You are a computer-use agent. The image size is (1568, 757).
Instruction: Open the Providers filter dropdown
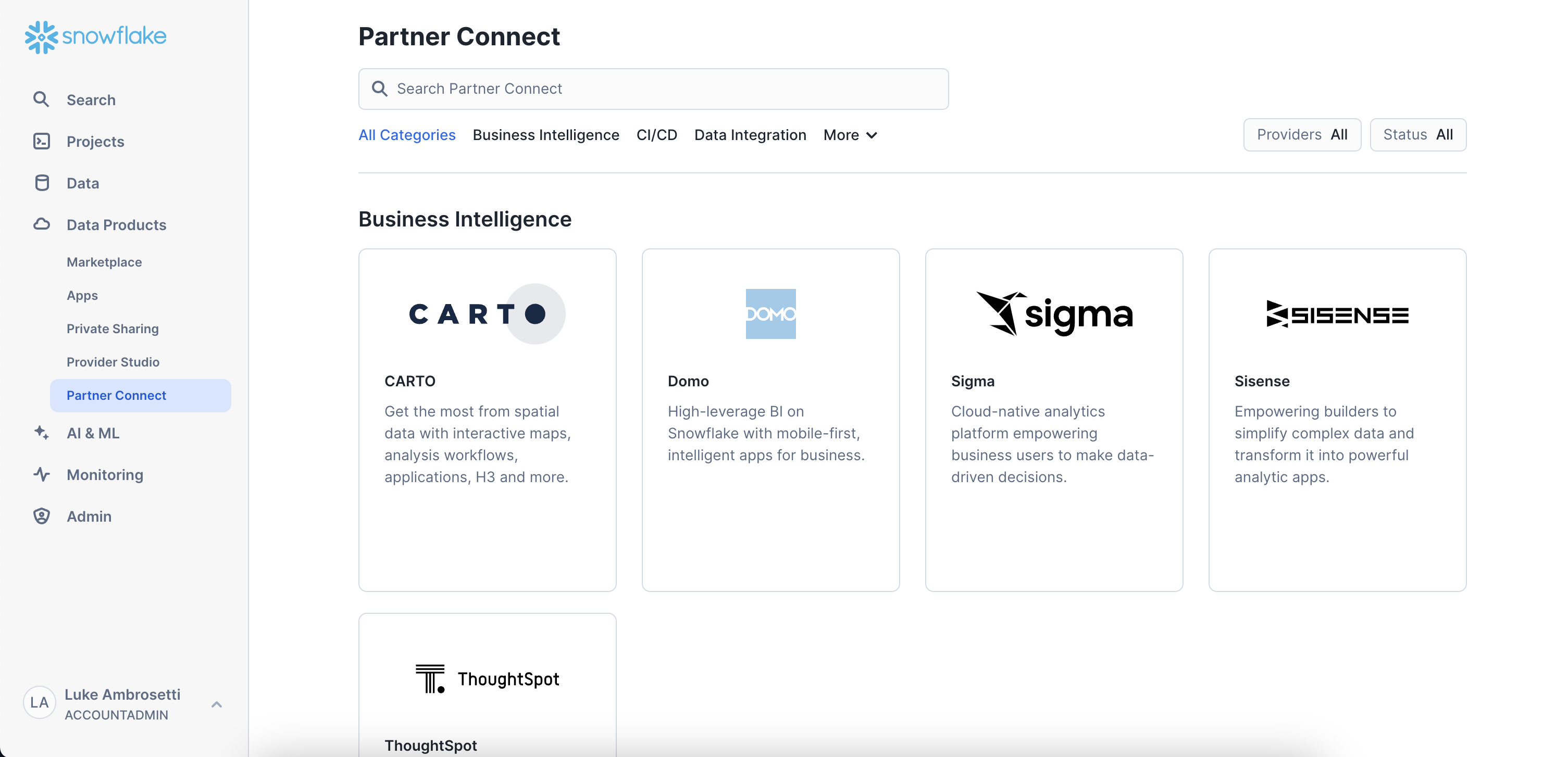(x=1301, y=134)
